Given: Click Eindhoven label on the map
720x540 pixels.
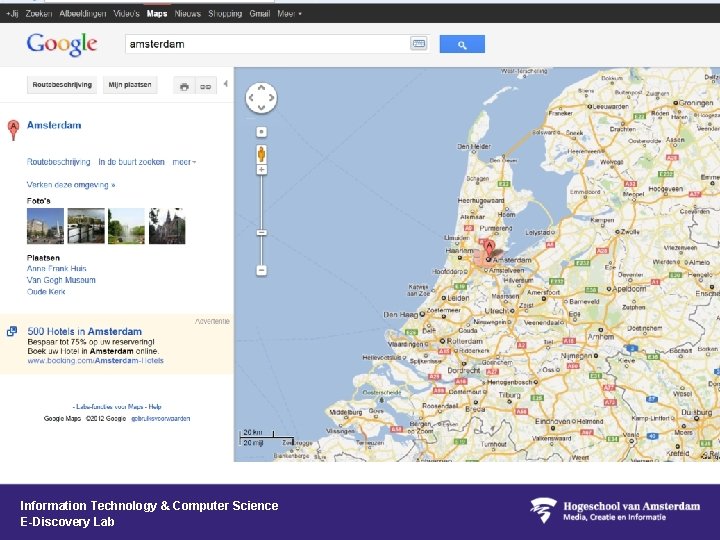Looking at the screenshot, I should (552, 421).
